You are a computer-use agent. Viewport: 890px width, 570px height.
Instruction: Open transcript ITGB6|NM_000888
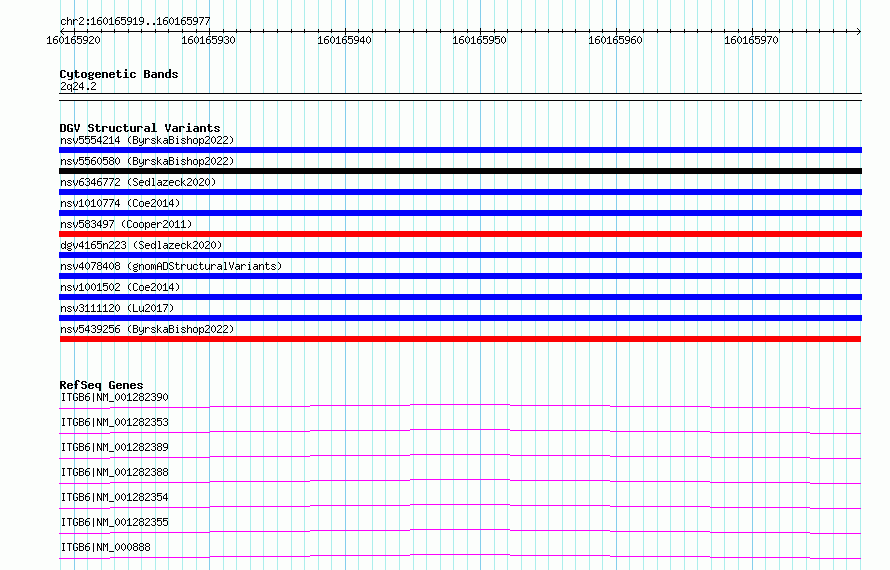point(106,547)
